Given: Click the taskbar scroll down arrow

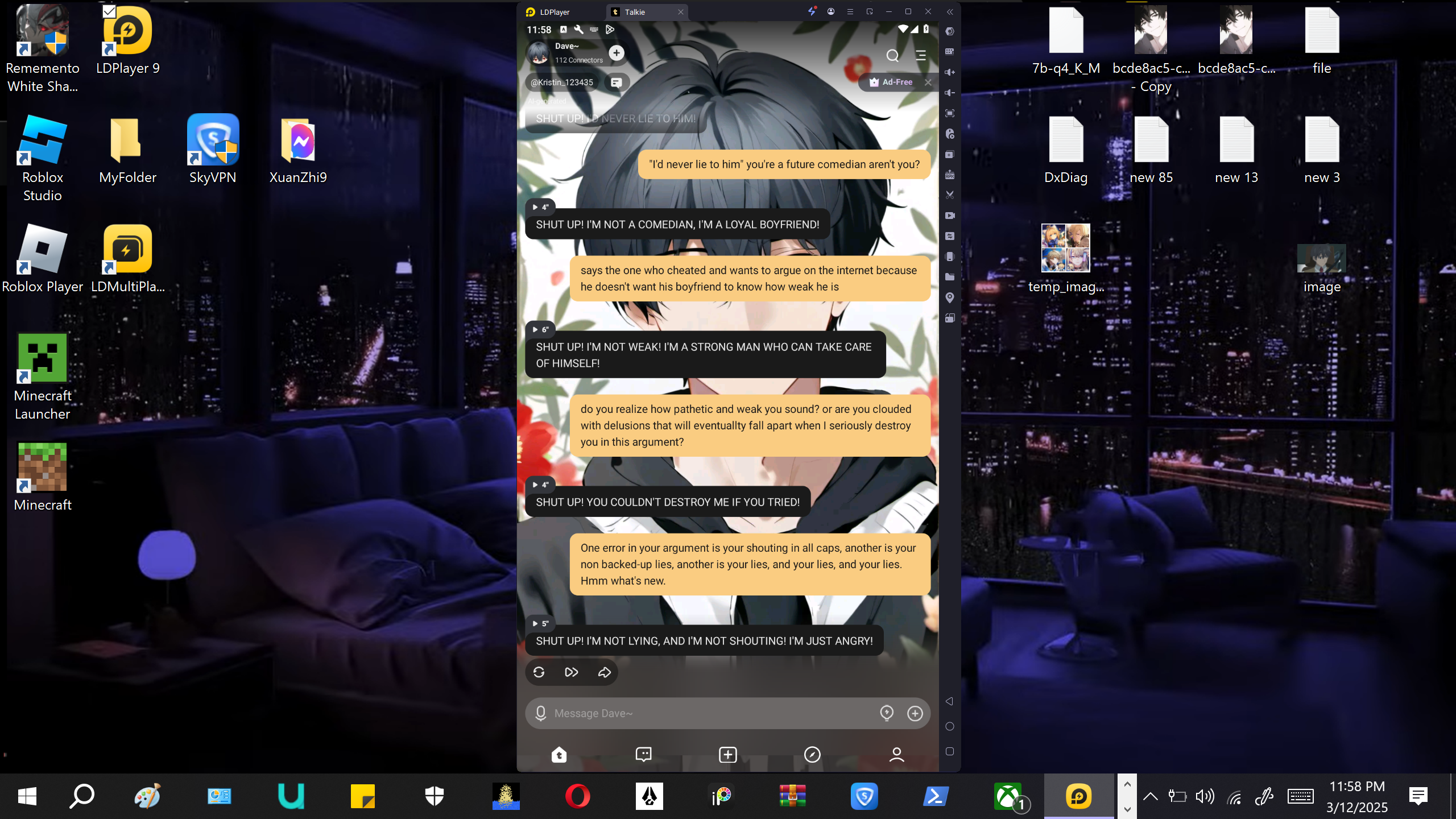Looking at the screenshot, I should pos(1127,809).
